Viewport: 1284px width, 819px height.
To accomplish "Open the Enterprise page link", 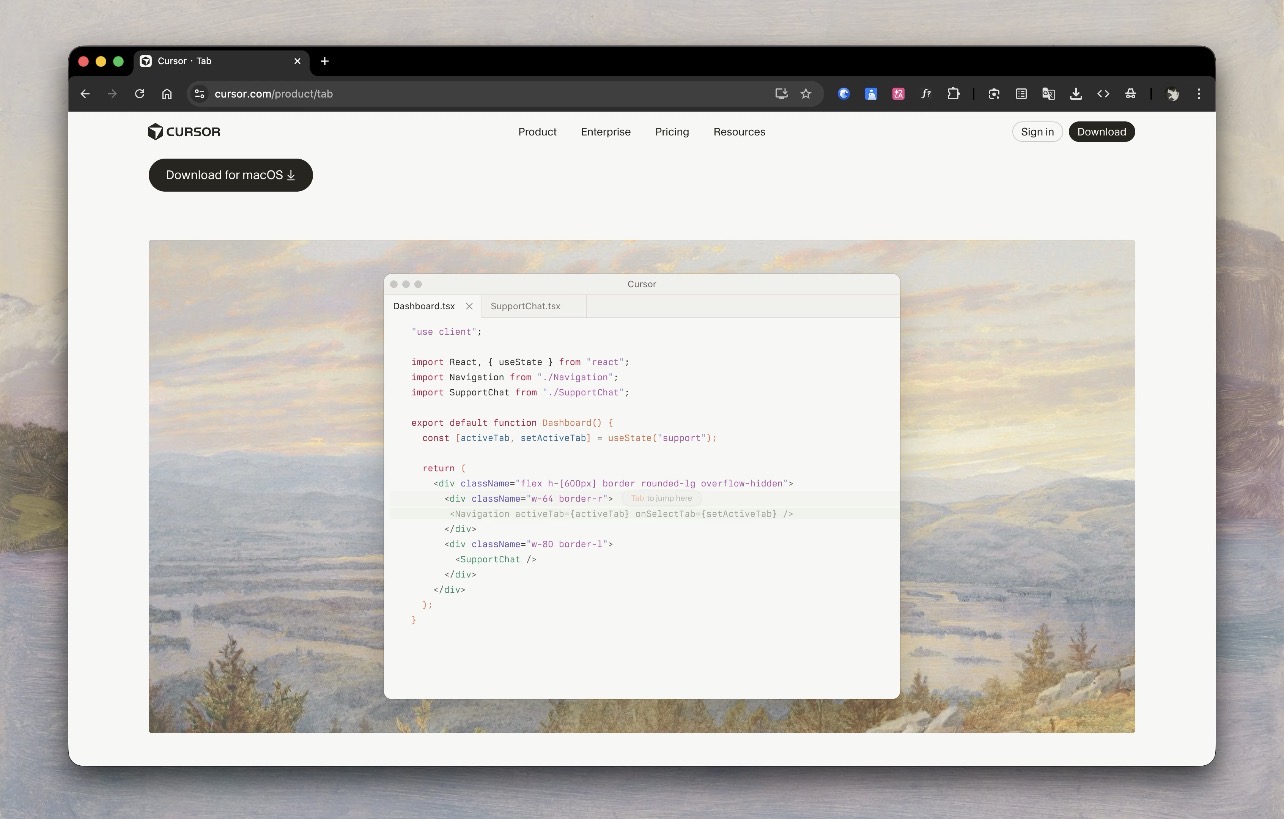I will click(606, 132).
